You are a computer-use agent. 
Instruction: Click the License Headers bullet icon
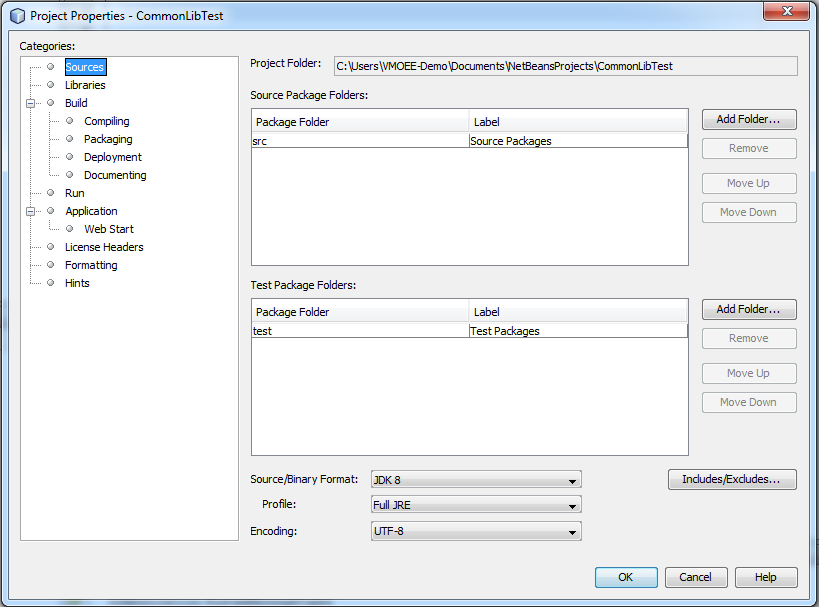coord(51,247)
